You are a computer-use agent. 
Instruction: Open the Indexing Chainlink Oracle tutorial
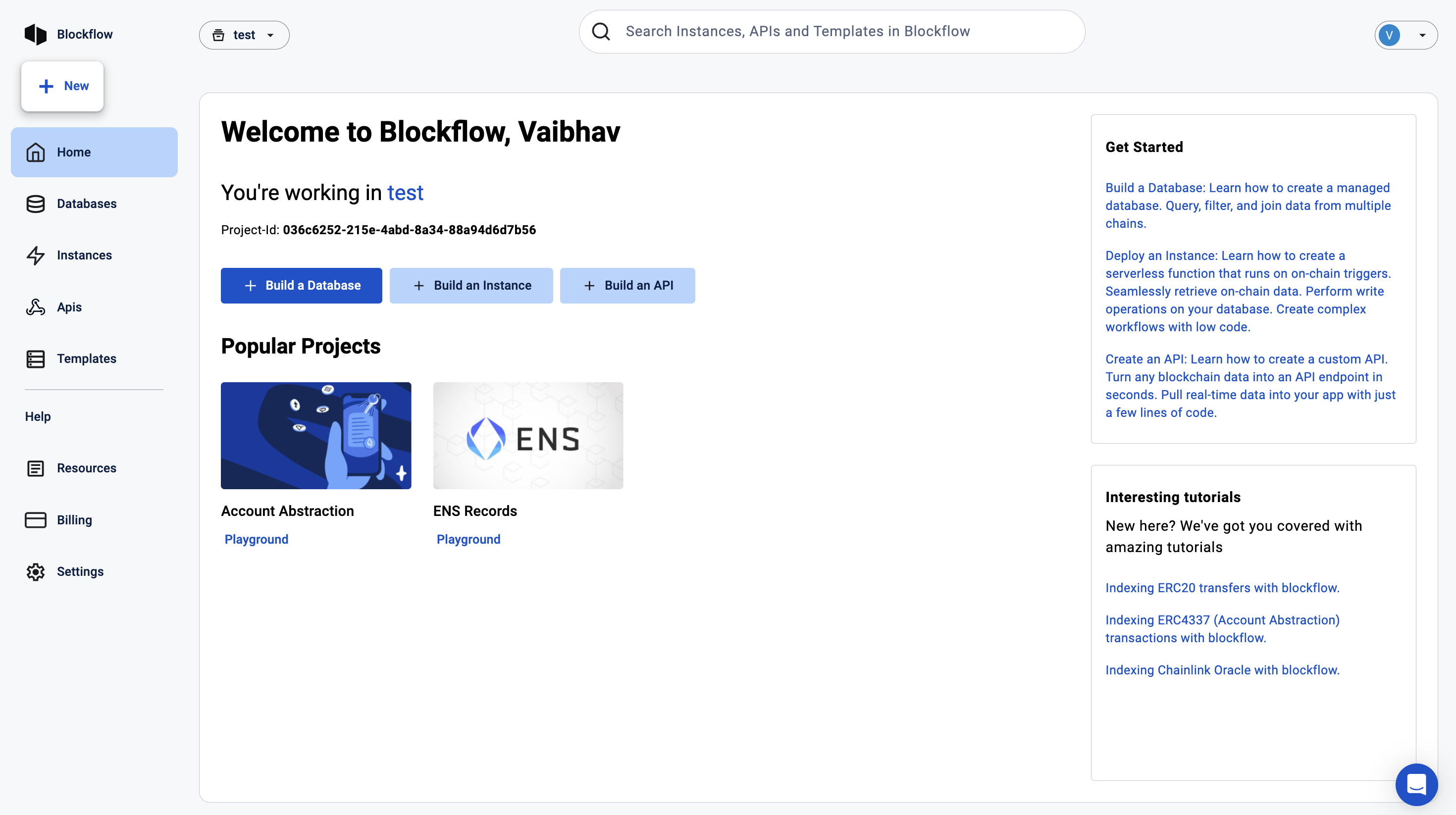click(x=1222, y=670)
